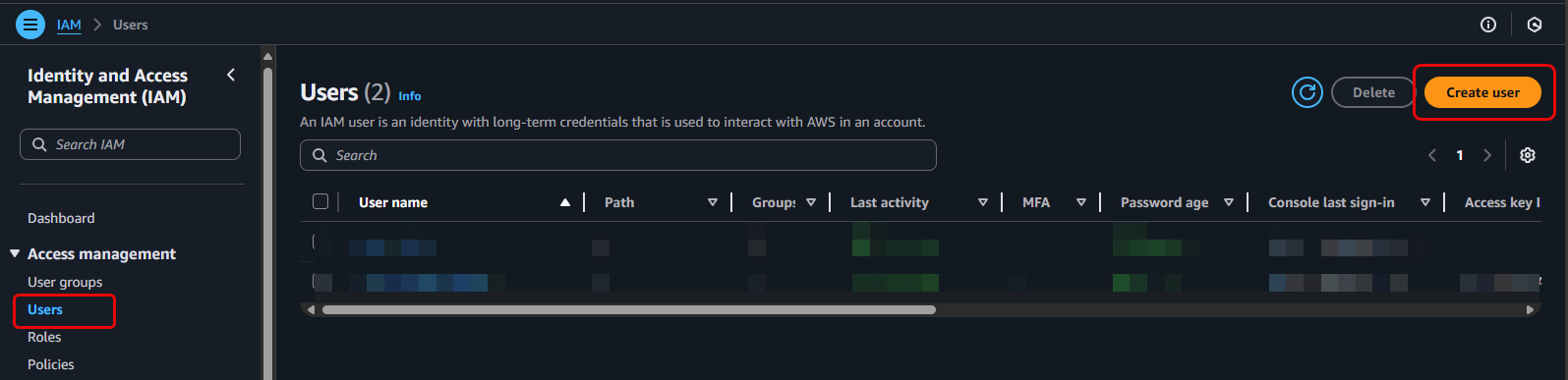Click the Users breadcrumb text
Viewport: 1568px width, 380px height.
(131, 25)
